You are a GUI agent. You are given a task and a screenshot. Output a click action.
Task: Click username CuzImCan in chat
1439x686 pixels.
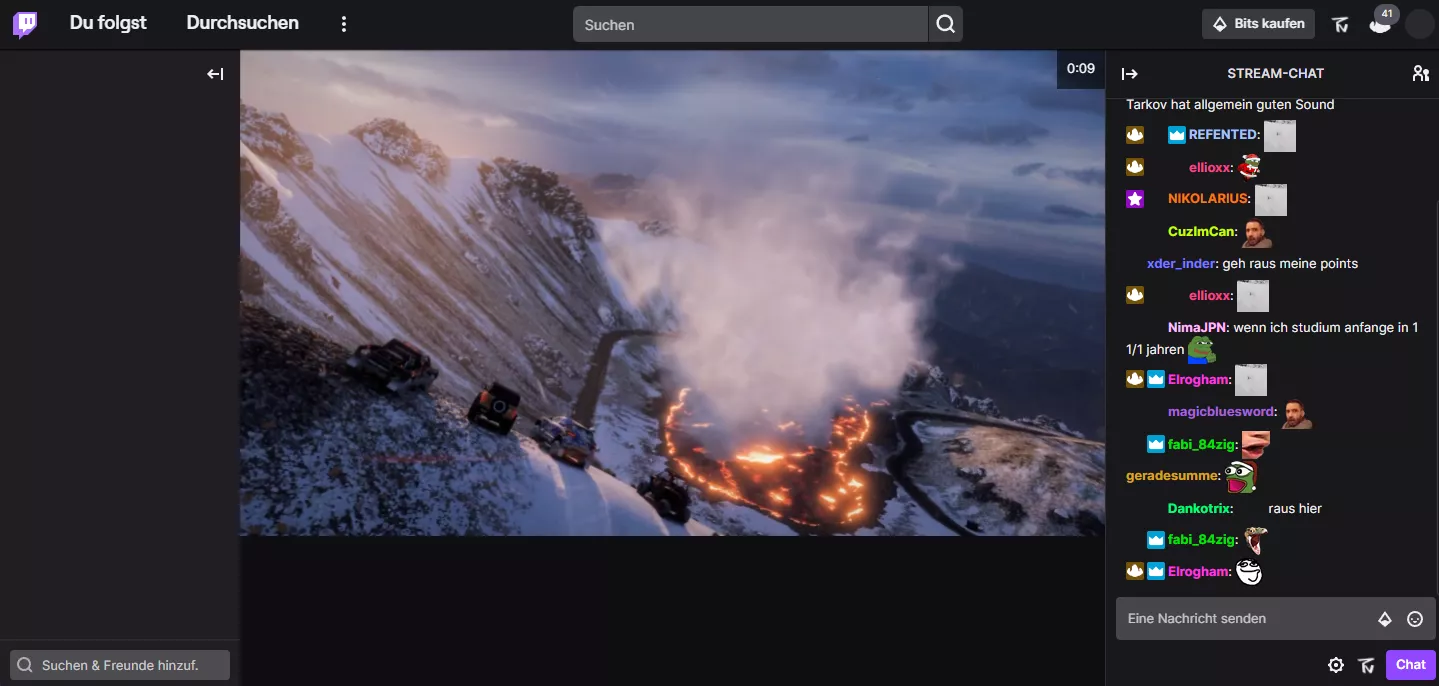pyautogui.click(x=1201, y=232)
